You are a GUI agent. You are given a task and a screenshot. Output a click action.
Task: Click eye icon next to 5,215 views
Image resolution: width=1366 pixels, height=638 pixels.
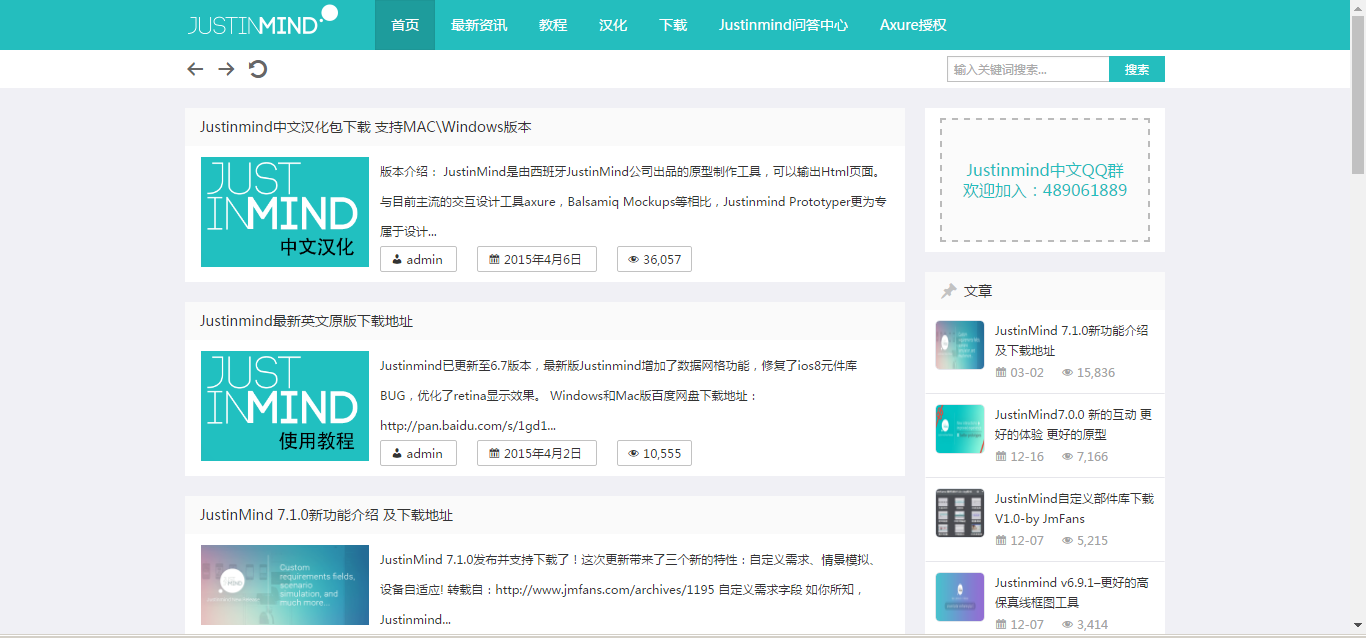1067,541
